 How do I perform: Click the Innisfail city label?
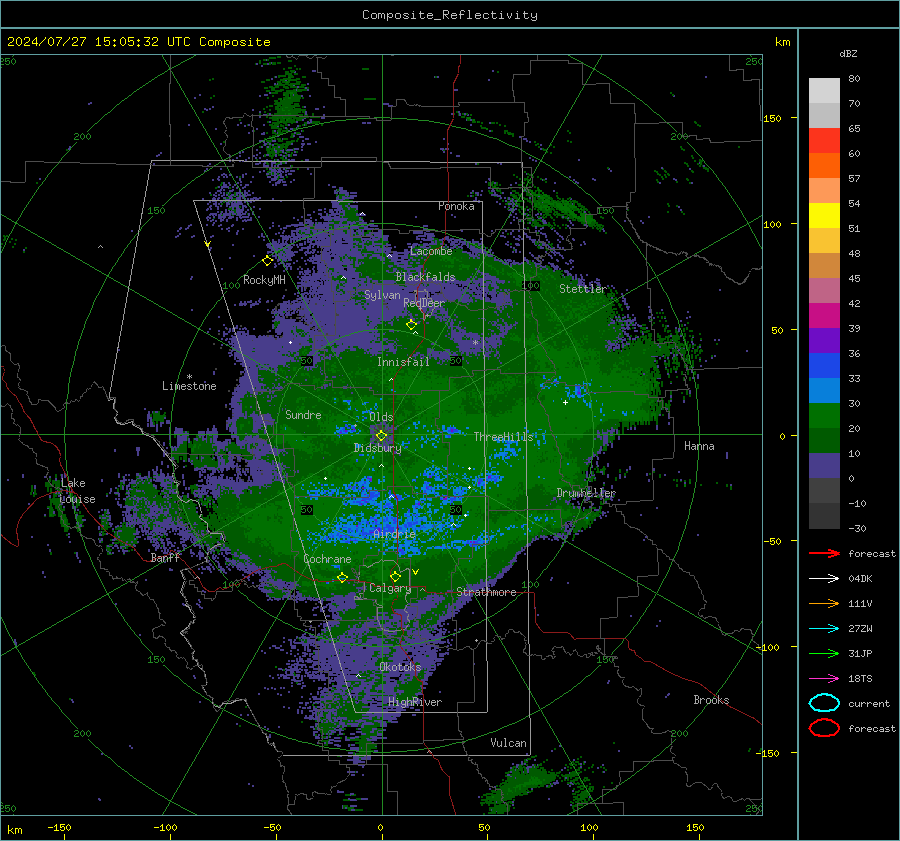403,362
